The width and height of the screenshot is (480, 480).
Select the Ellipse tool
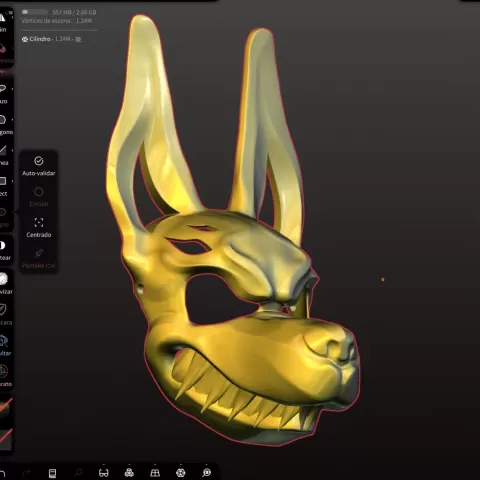point(3,217)
